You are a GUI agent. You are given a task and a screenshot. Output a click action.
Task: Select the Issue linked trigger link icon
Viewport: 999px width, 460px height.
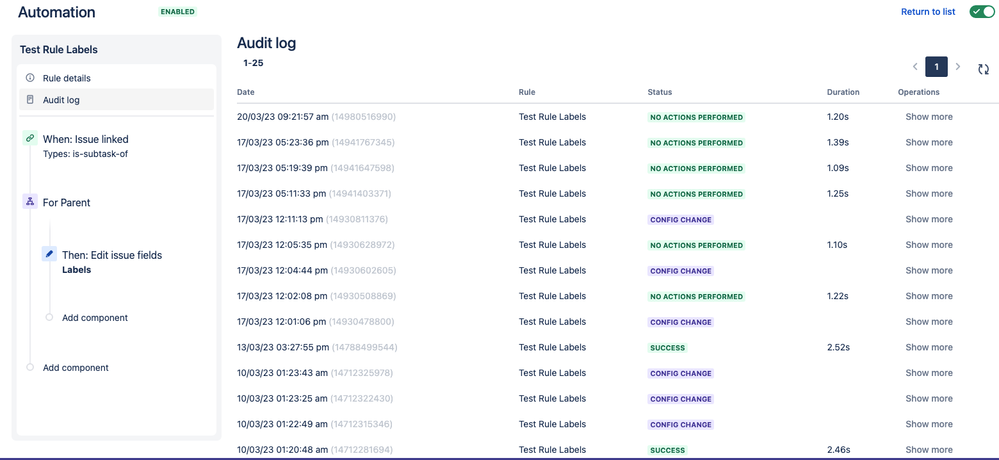pyautogui.click(x=29, y=138)
